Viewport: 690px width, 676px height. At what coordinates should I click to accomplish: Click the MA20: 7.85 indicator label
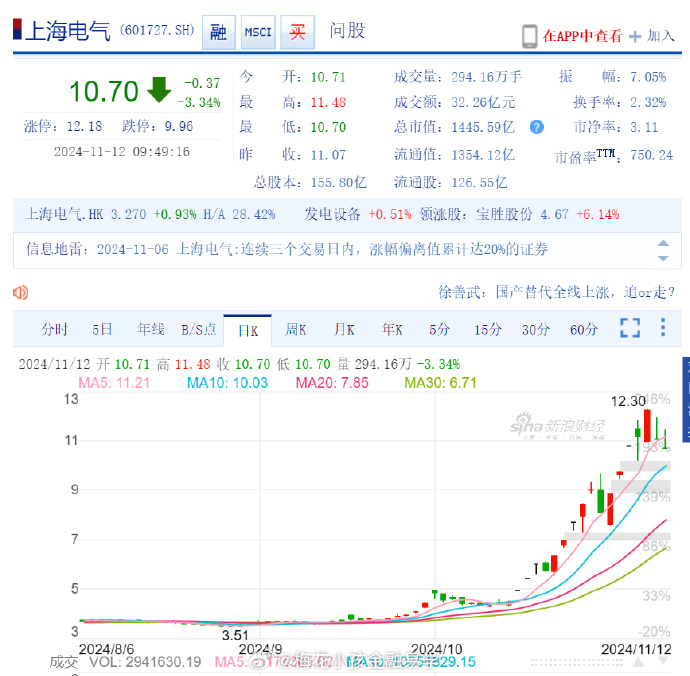click(332, 383)
